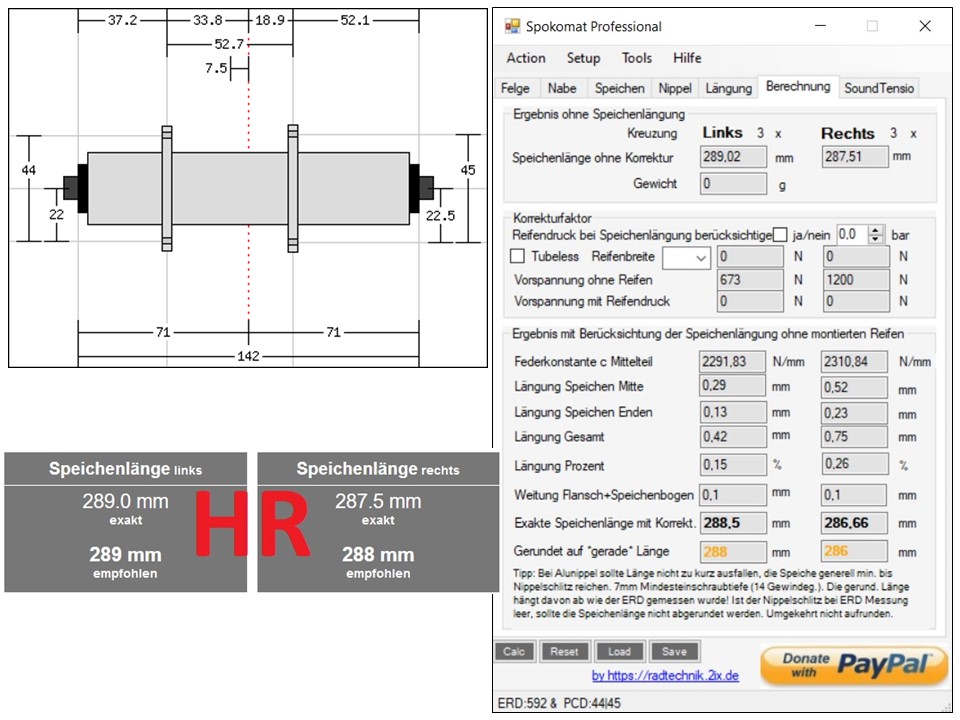Click the left rounded length field 288
Image resolution: width=960 pixels, height=720 pixels.
tap(733, 552)
